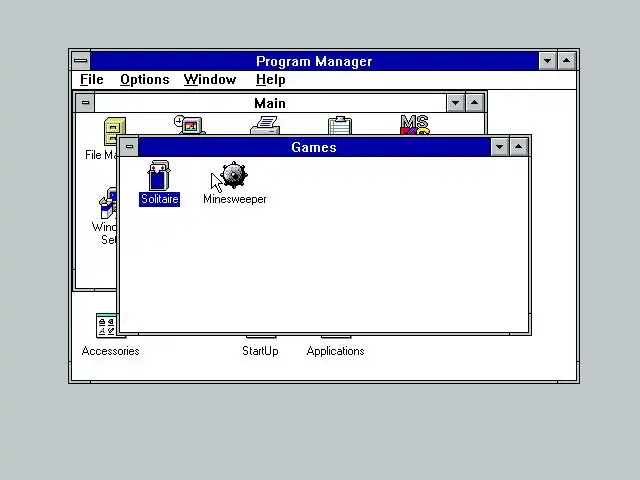The width and height of the screenshot is (640, 480).
Task: Minimize the Games window
Action: tap(499, 147)
